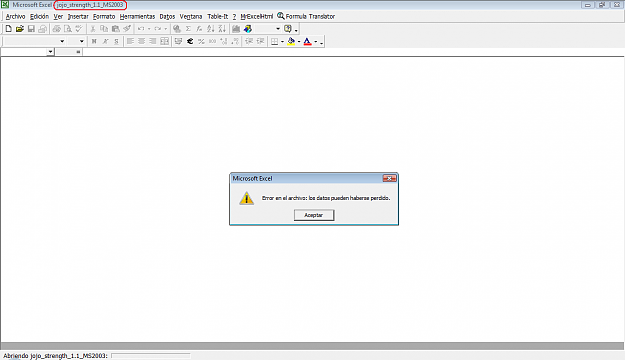Open the font size dropdown

[x=81, y=41]
